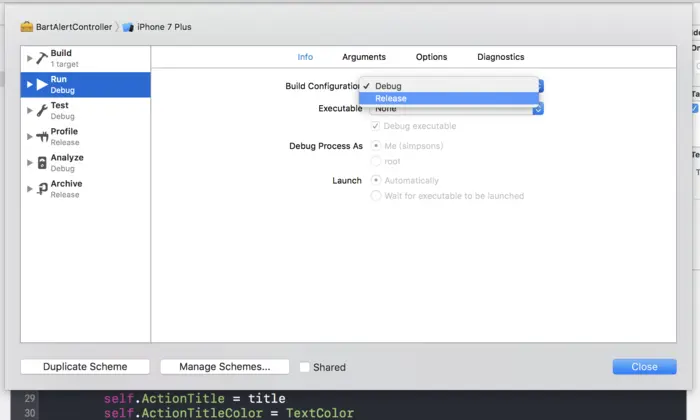Switch to the Options tab
Image resolution: width=700 pixels, height=420 pixels.
(x=431, y=57)
